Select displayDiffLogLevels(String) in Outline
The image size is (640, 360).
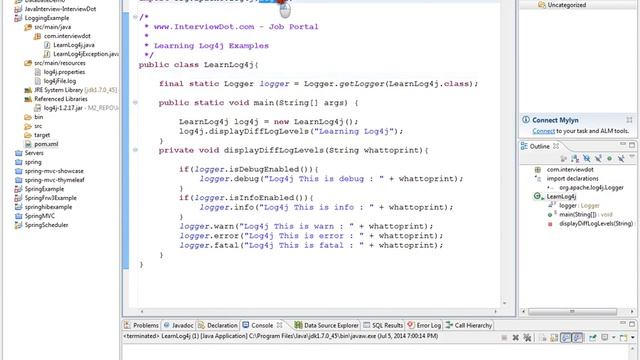596,223
